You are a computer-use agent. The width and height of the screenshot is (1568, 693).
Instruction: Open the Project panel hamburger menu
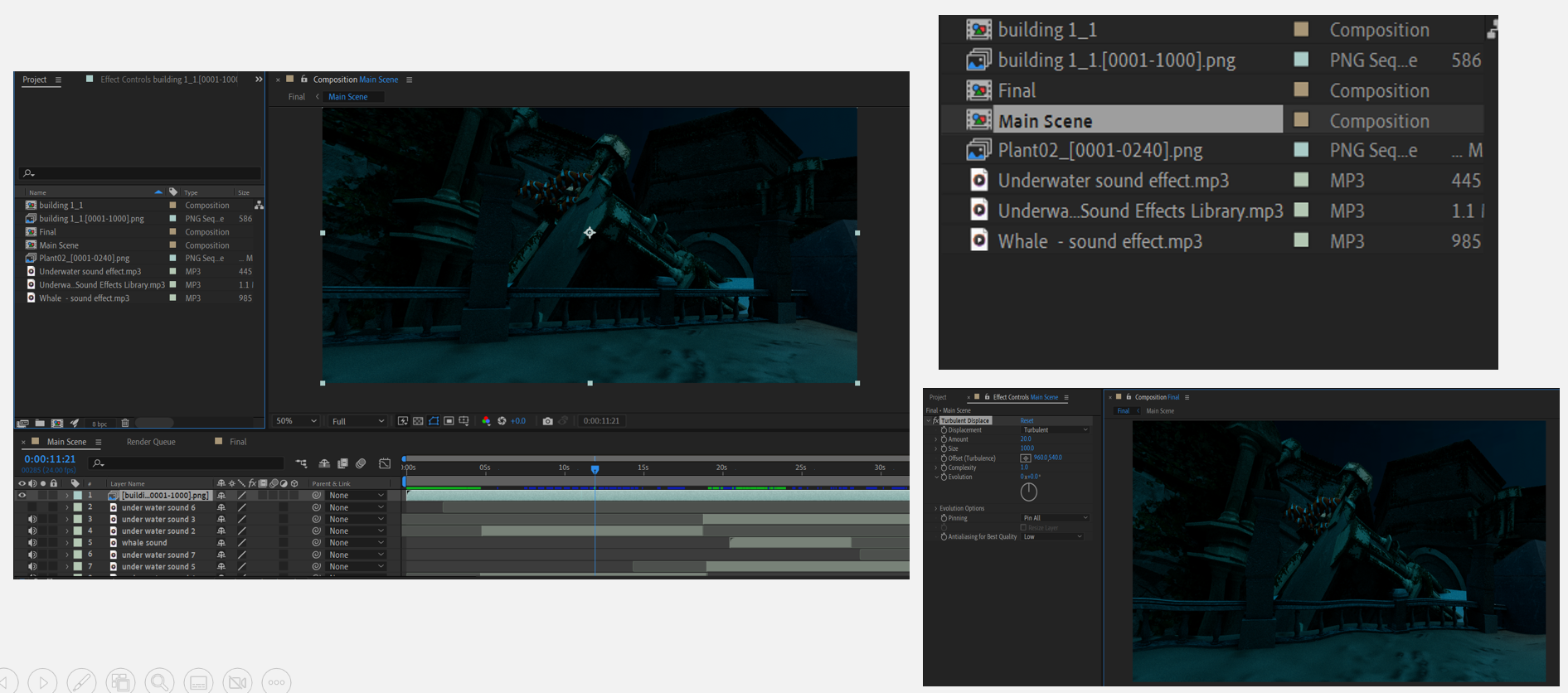click(58, 80)
